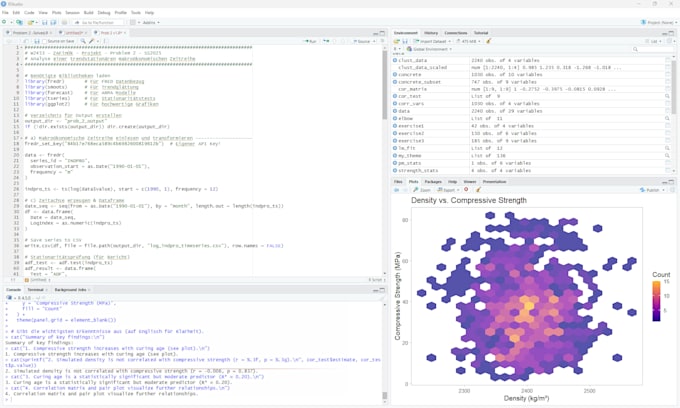Click the Publish button in Plots pane
The width and height of the screenshot is (680, 408).
[650, 190]
